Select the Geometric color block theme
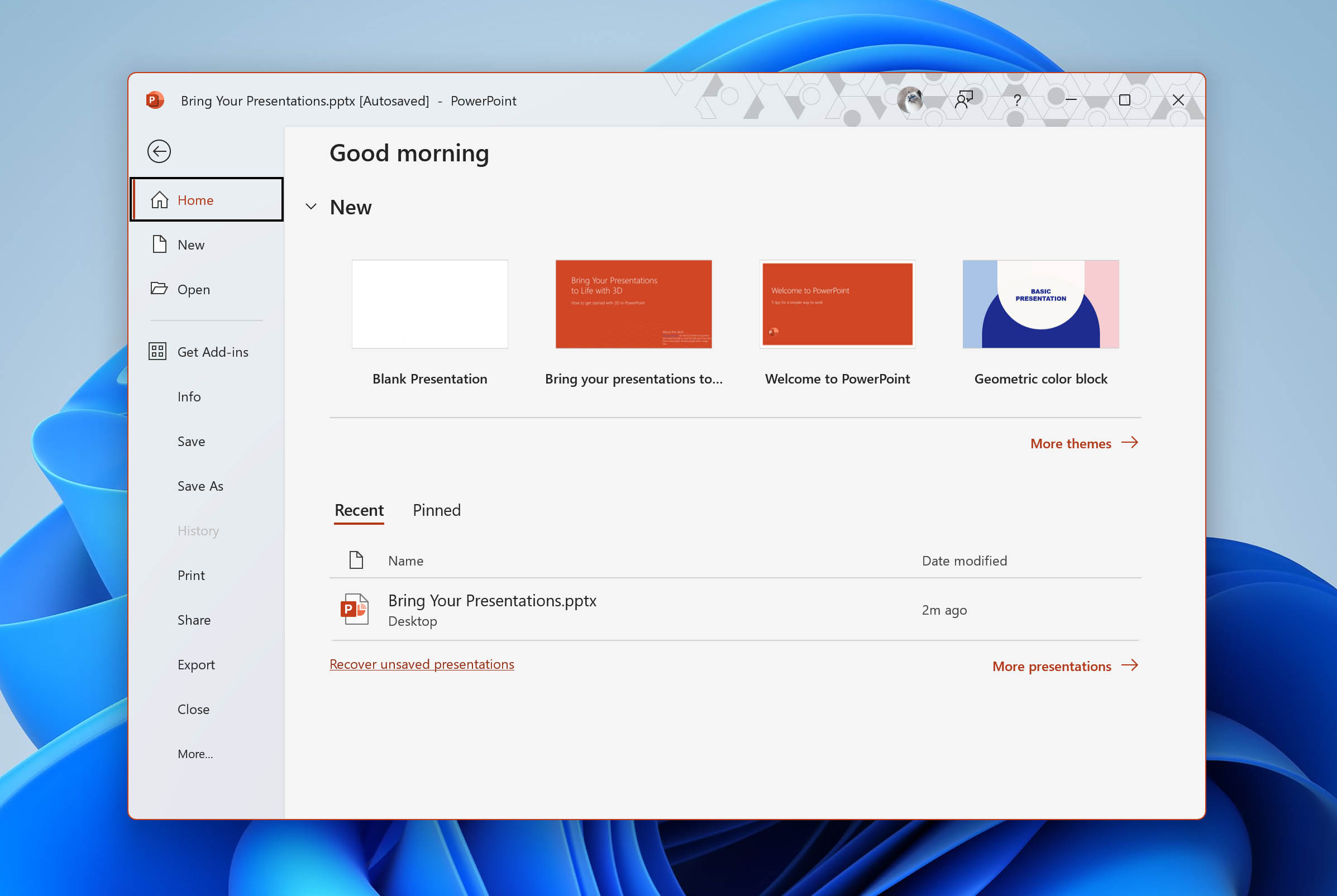Viewport: 1337px width, 896px height. 1040,304
